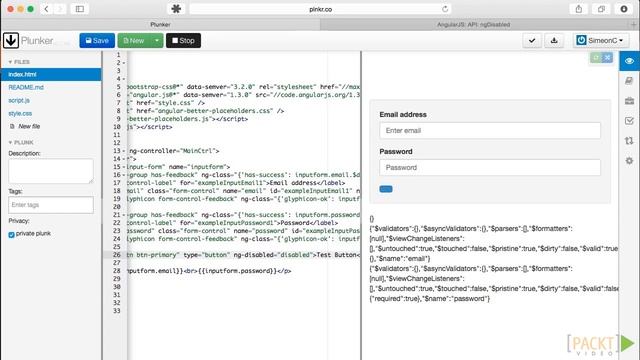This screenshot has width=640, height=360.
Task: Download the plunk as zip icon
Action: (x=554, y=40)
